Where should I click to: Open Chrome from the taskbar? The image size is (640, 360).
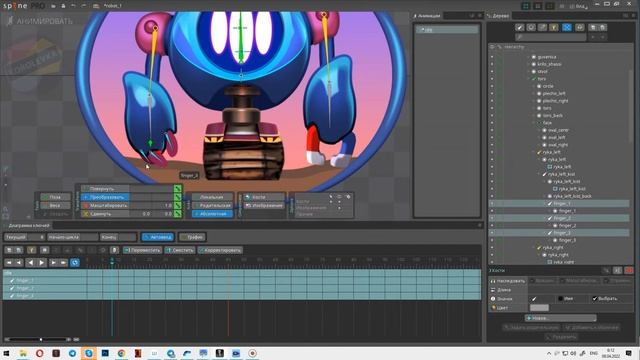pos(121,353)
